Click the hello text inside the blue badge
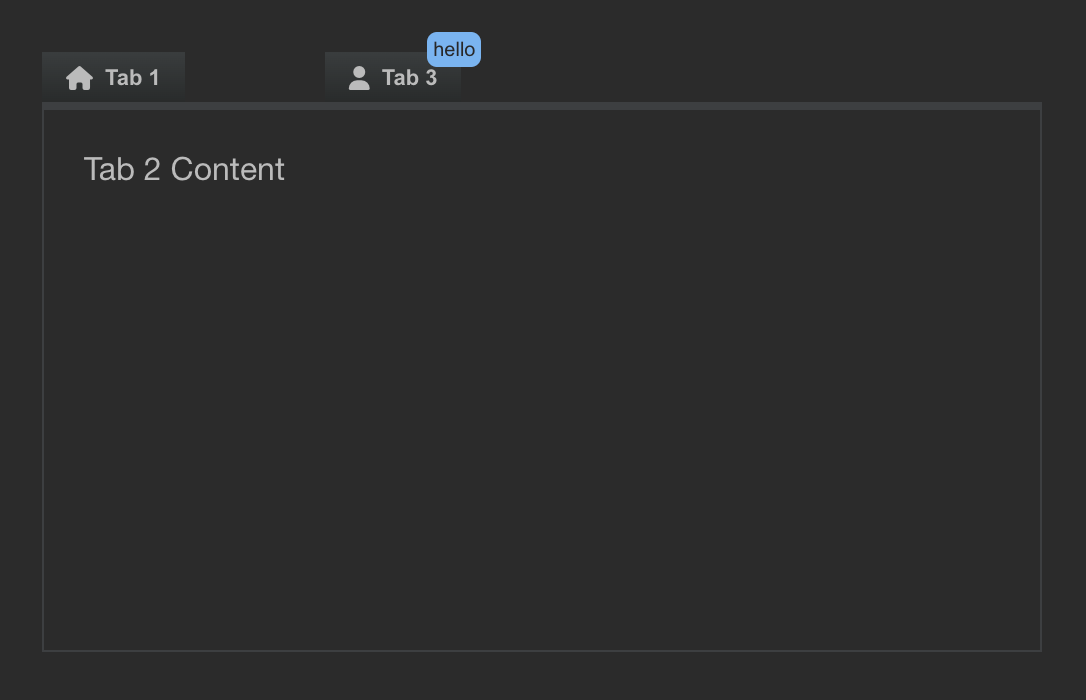Viewport: 1086px width, 700px height. coord(454,50)
